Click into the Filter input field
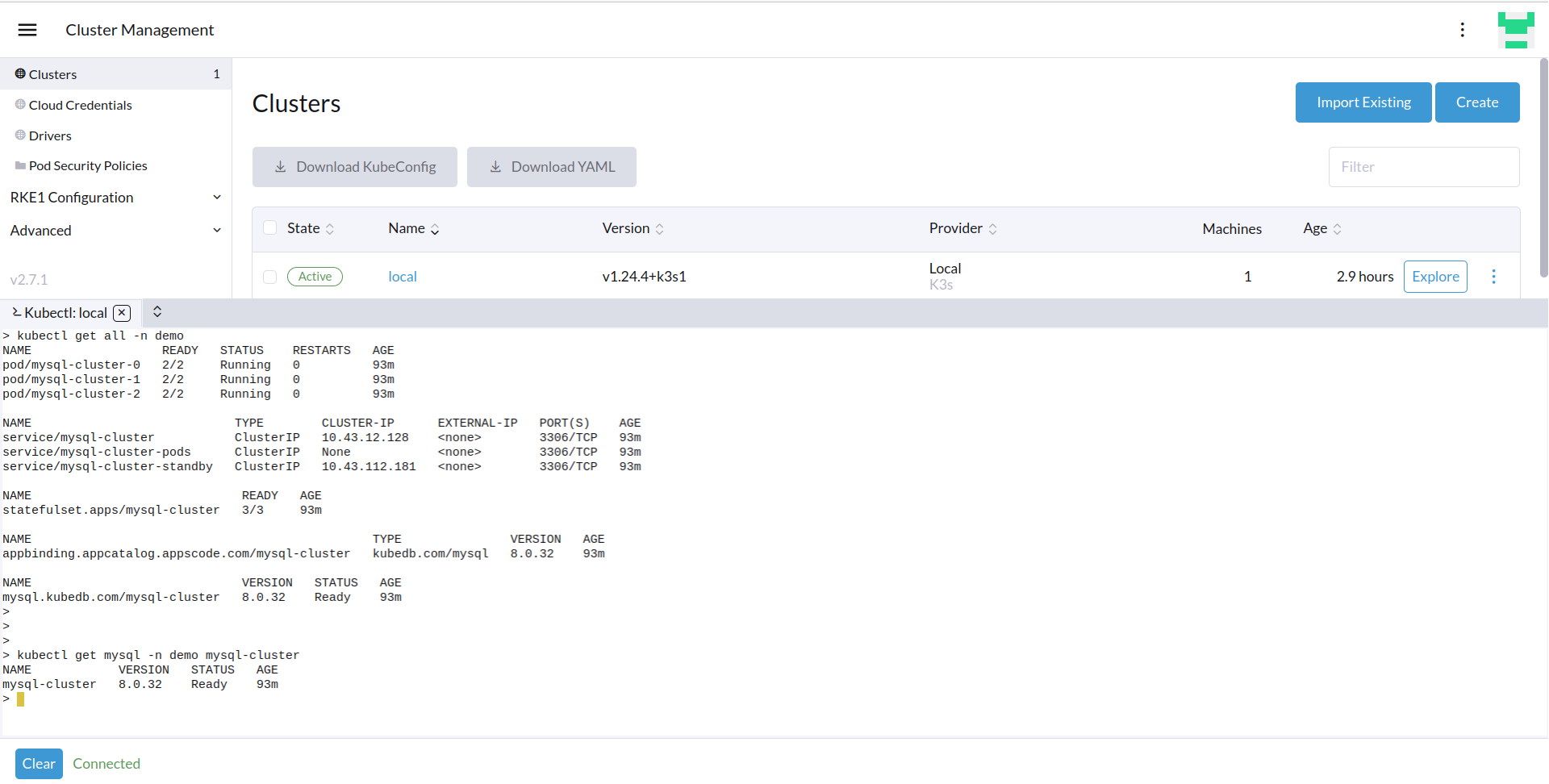The image size is (1549, 784). click(x=1423, y=167)
